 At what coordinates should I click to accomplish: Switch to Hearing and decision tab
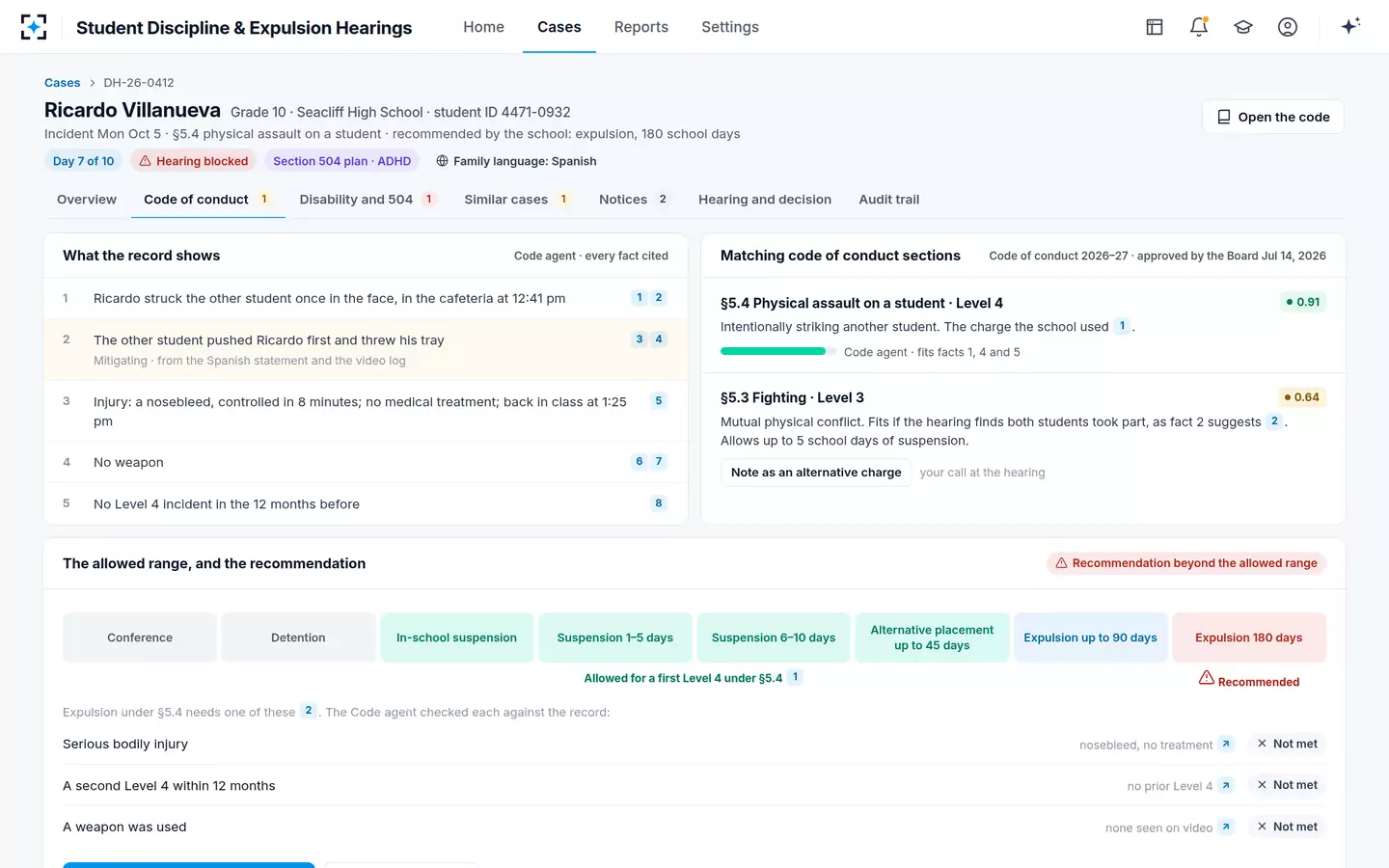pyautogui.click(x=765, y=200)
